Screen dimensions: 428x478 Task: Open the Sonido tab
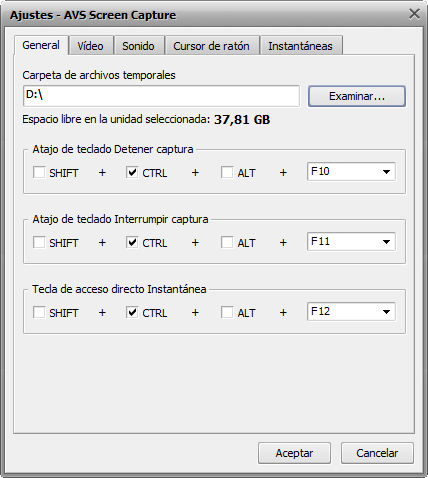(x=139, y=46)
